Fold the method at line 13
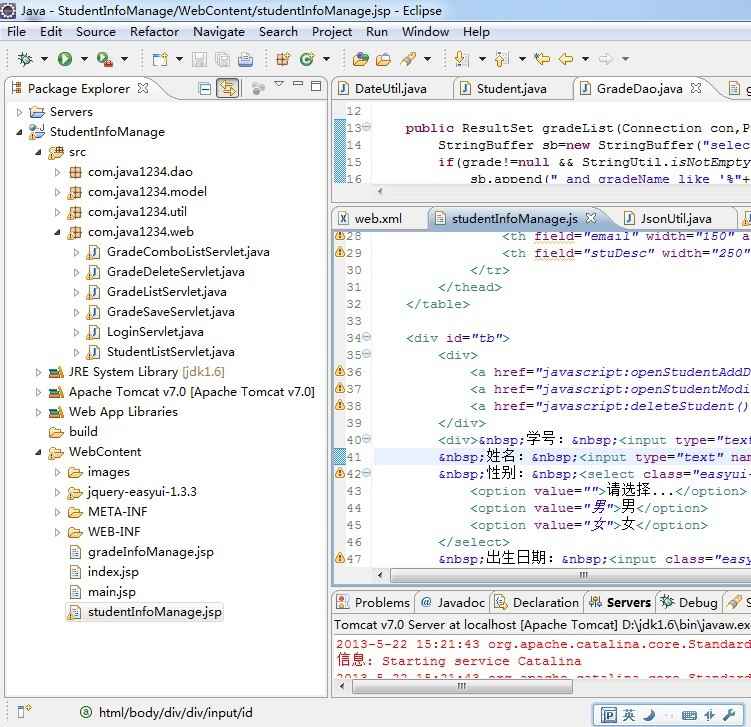 (367, 127)
